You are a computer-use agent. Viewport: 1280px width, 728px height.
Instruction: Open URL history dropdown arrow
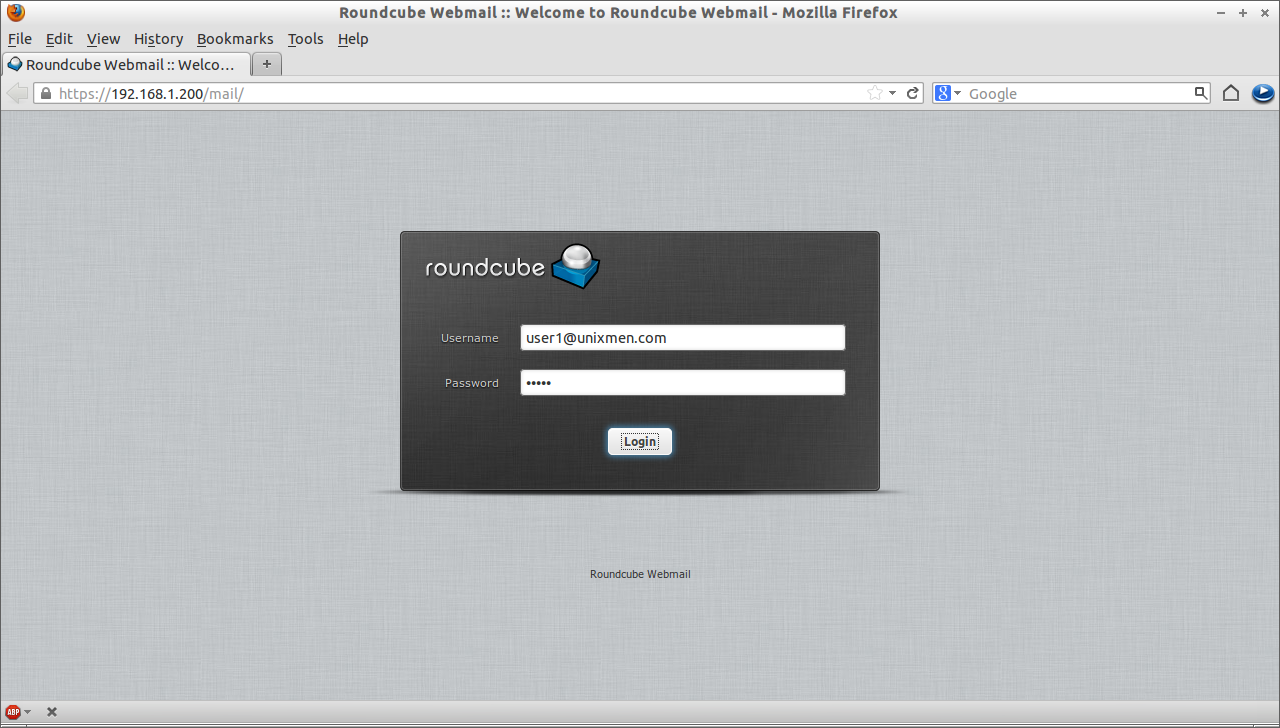[x=892, y=93]
